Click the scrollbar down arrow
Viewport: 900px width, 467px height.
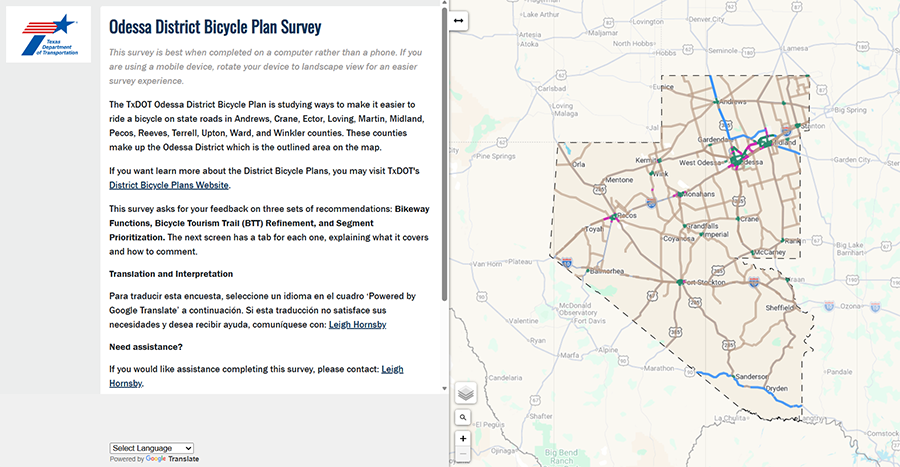click(444, 388)
